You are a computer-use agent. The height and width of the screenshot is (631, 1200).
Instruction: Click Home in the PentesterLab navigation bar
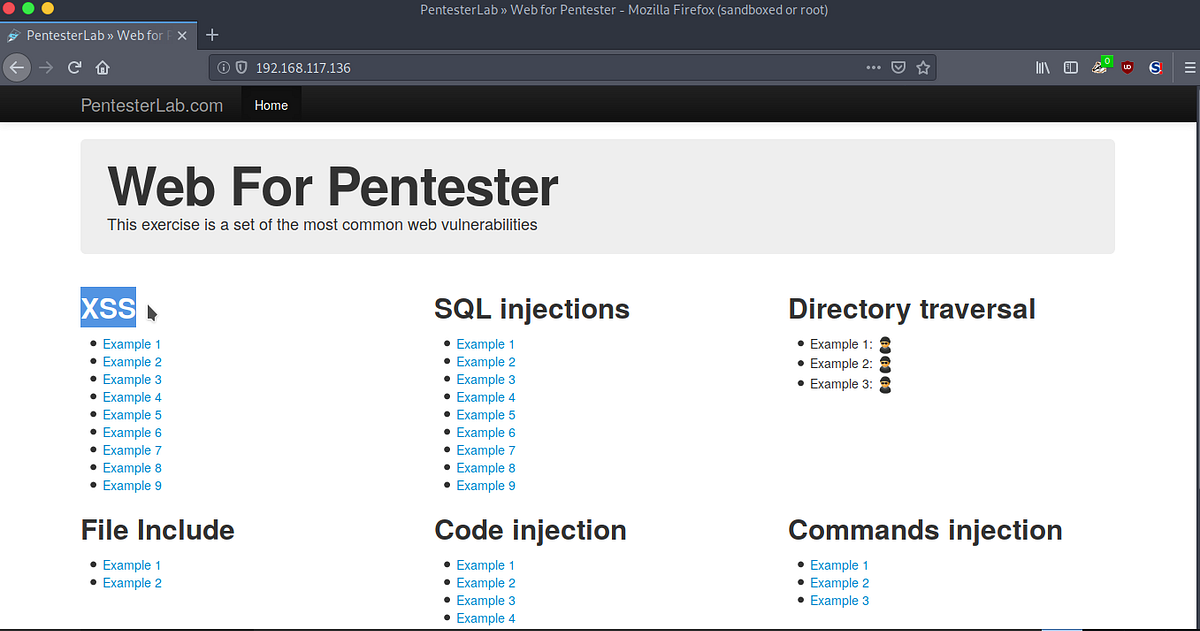[x=270, y=104]
